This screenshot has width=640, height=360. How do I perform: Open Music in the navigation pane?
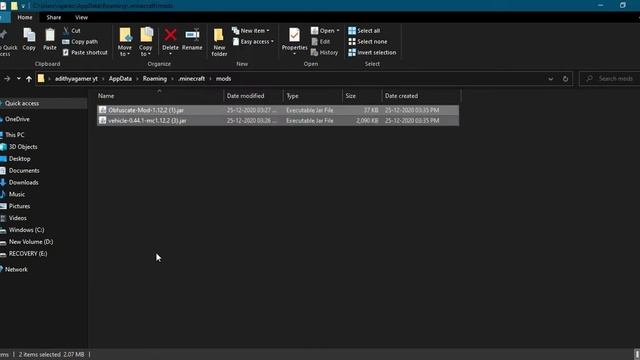click(17, 194)
